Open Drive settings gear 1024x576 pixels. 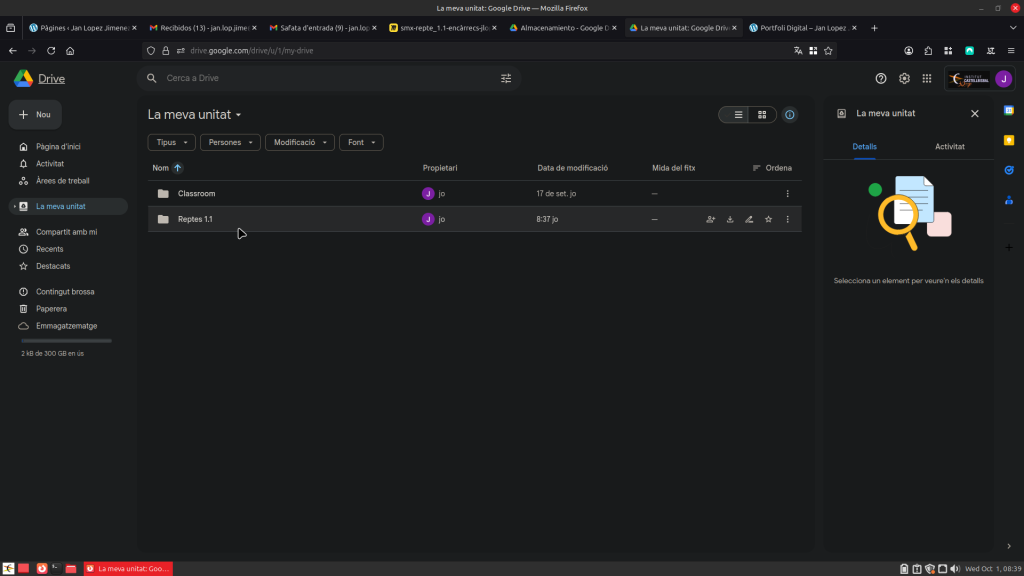tap(904, 78)
